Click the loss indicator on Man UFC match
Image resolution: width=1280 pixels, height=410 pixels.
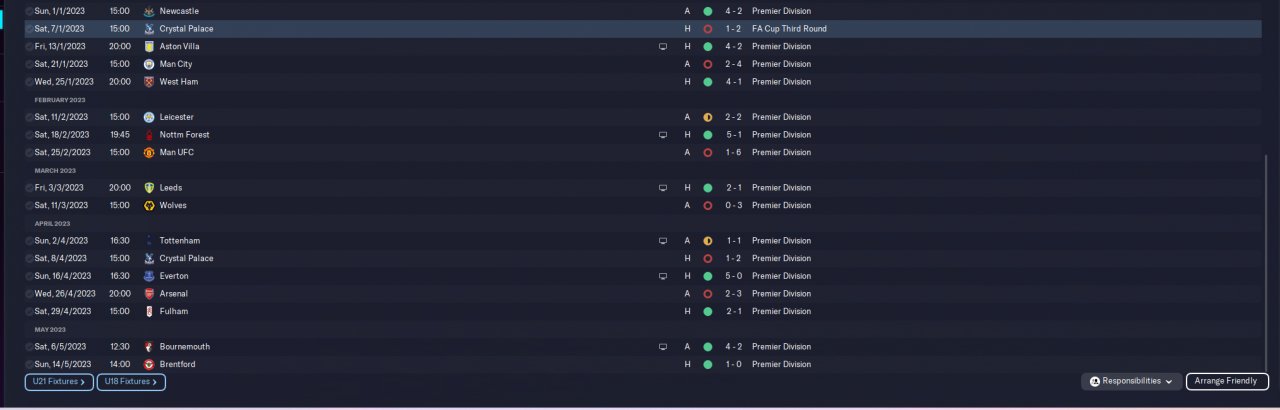point(707,153)
